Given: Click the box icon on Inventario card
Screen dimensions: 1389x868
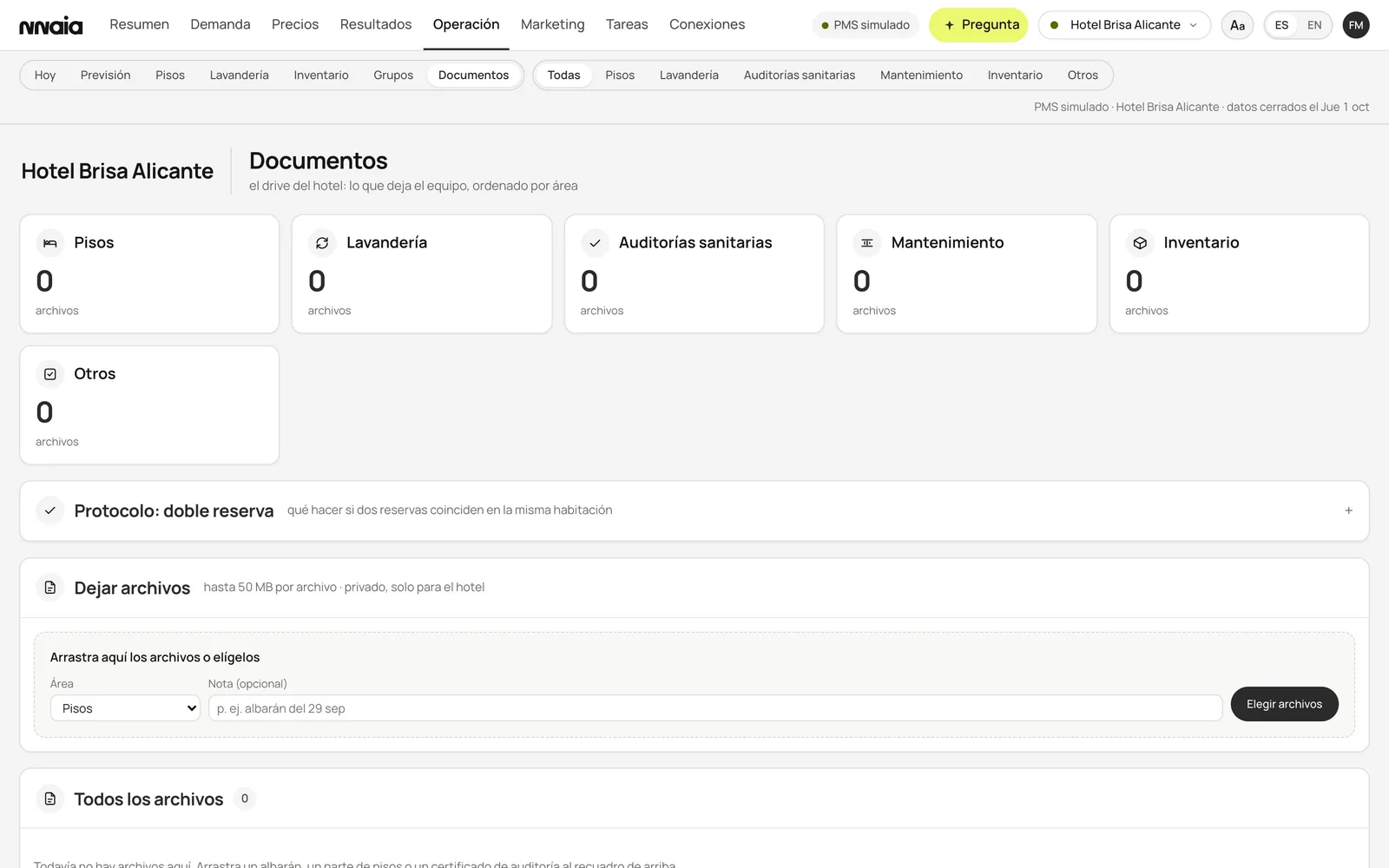Looking at the screenshot, I should pyautogui.click(x=1140, y=243).
